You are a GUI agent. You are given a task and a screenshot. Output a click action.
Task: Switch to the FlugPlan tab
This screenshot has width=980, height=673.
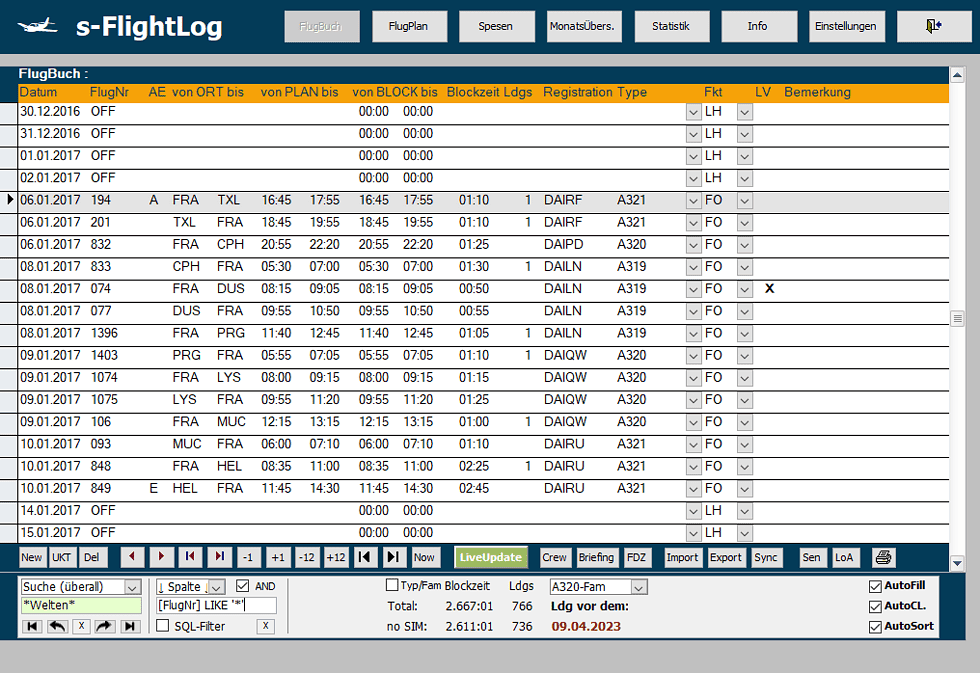(409, 27)
